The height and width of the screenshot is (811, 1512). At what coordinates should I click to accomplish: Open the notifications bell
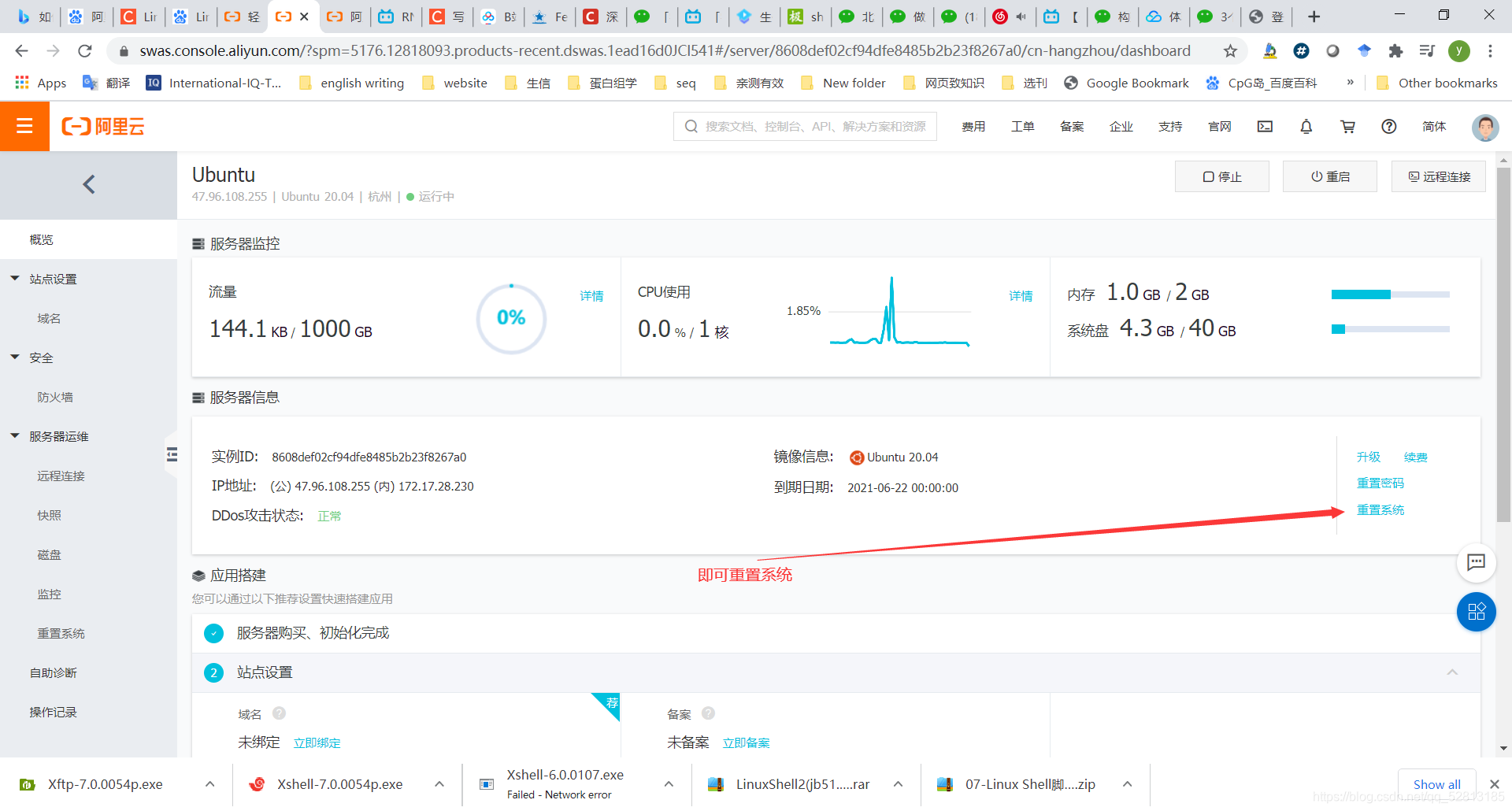[1306, 127]
